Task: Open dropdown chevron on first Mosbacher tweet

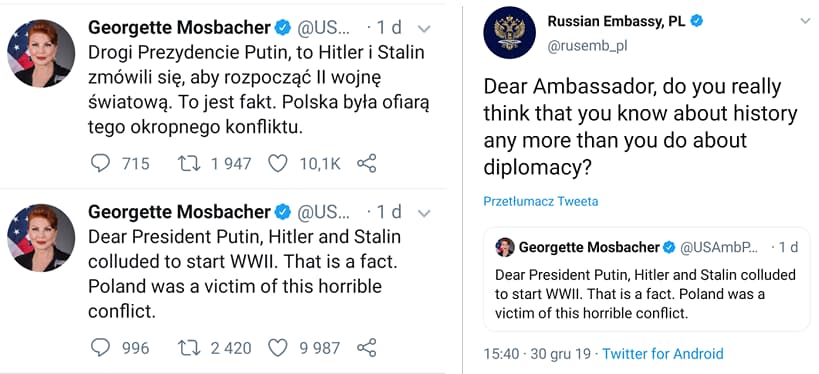Action: pos(424,29)
